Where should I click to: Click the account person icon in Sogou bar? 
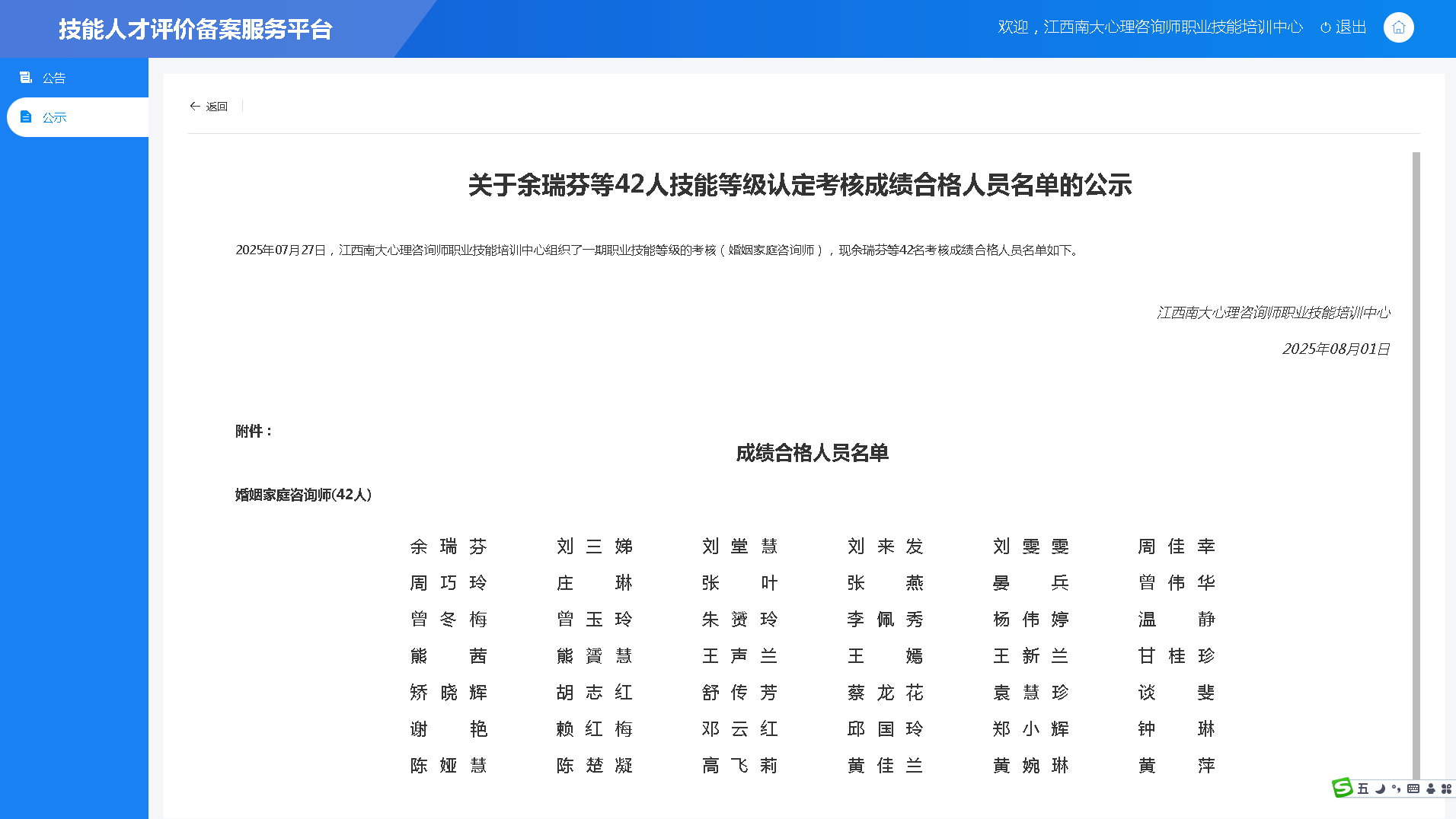pyautogui.click(x=1431, y=789)
